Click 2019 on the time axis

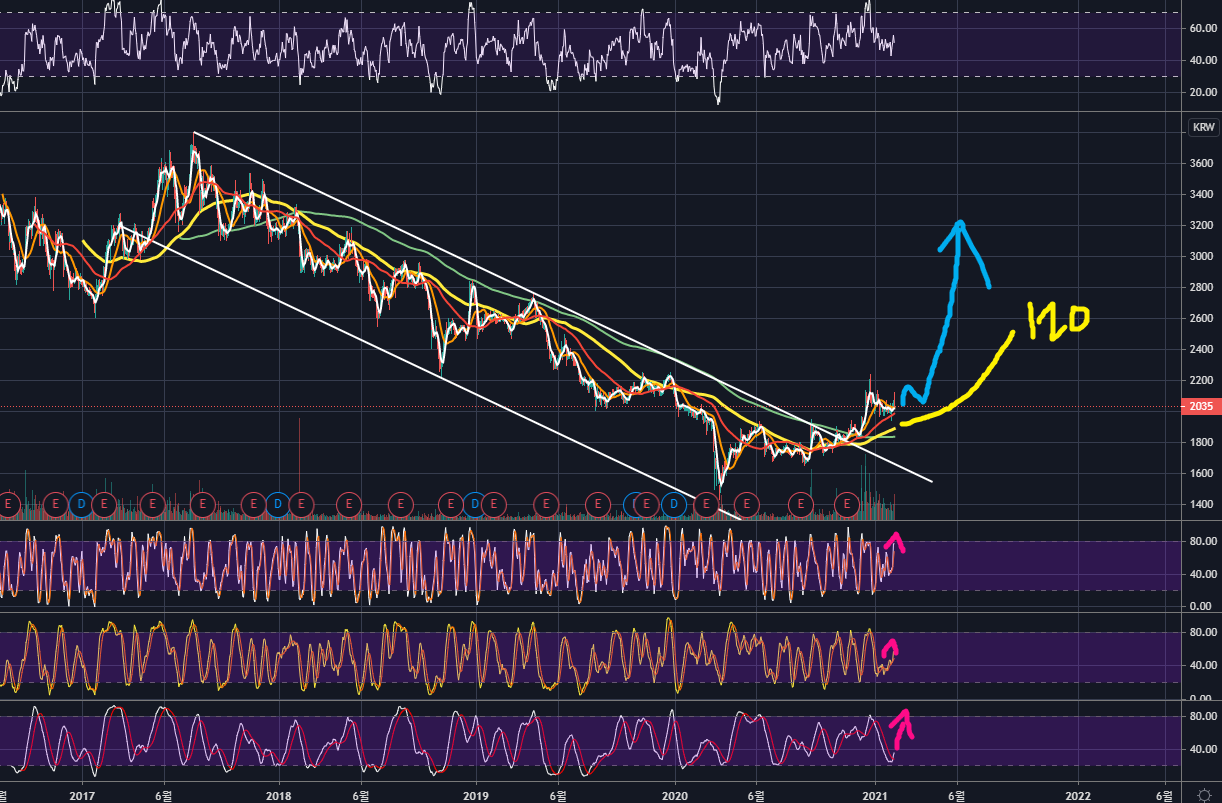pos(476,795)
